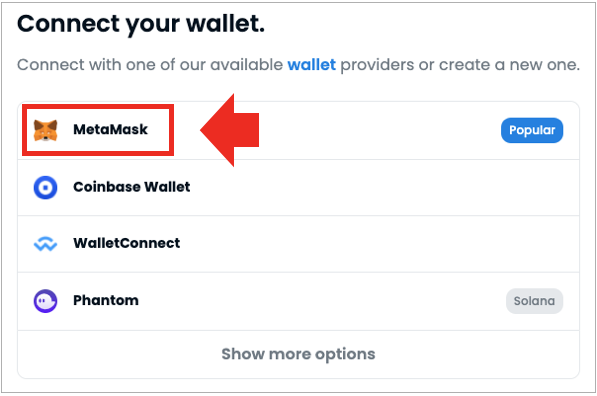Click the MetaMask fox icon
This screenshot has width=597, height=396.
[45, 130]
